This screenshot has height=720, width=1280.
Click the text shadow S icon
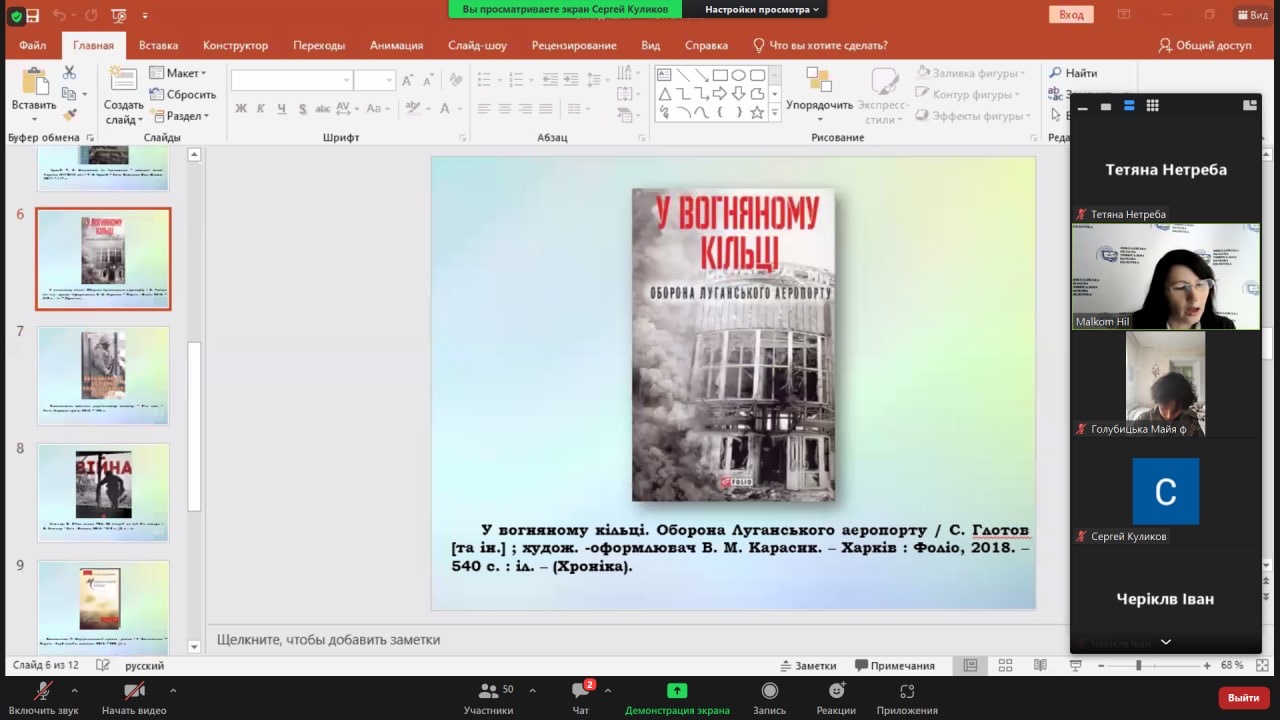click(304, 108)
